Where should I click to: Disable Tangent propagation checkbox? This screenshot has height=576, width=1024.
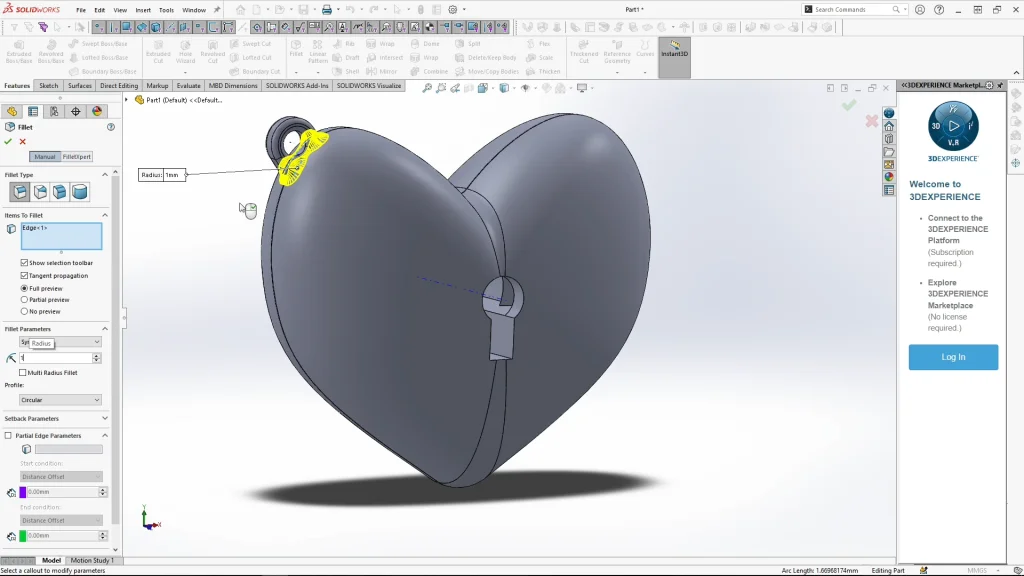(24, 276)
